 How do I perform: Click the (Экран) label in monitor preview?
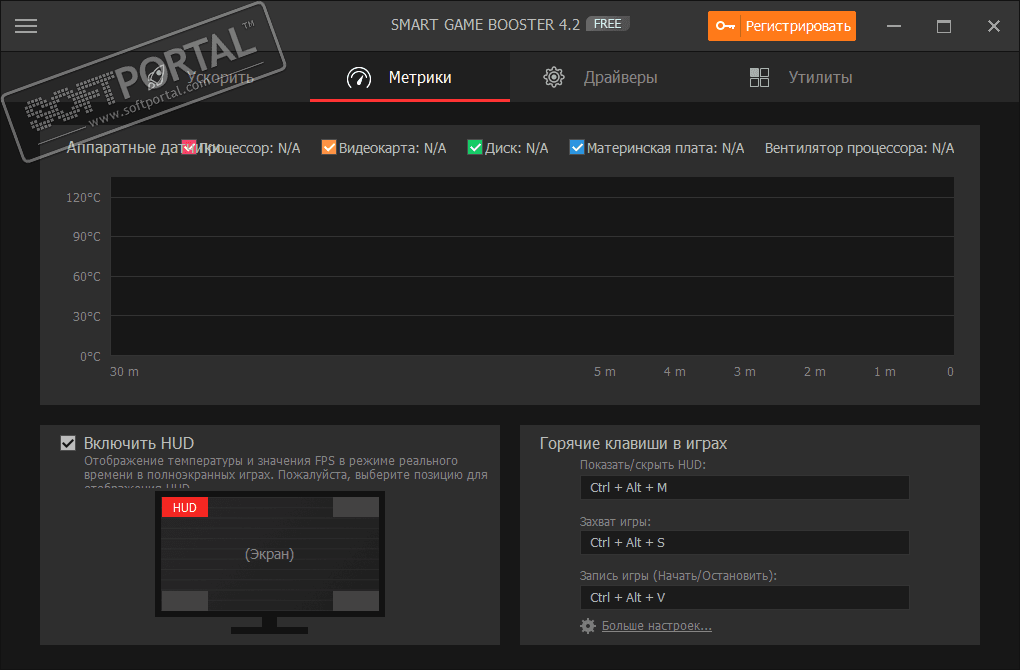pos(269,554)
